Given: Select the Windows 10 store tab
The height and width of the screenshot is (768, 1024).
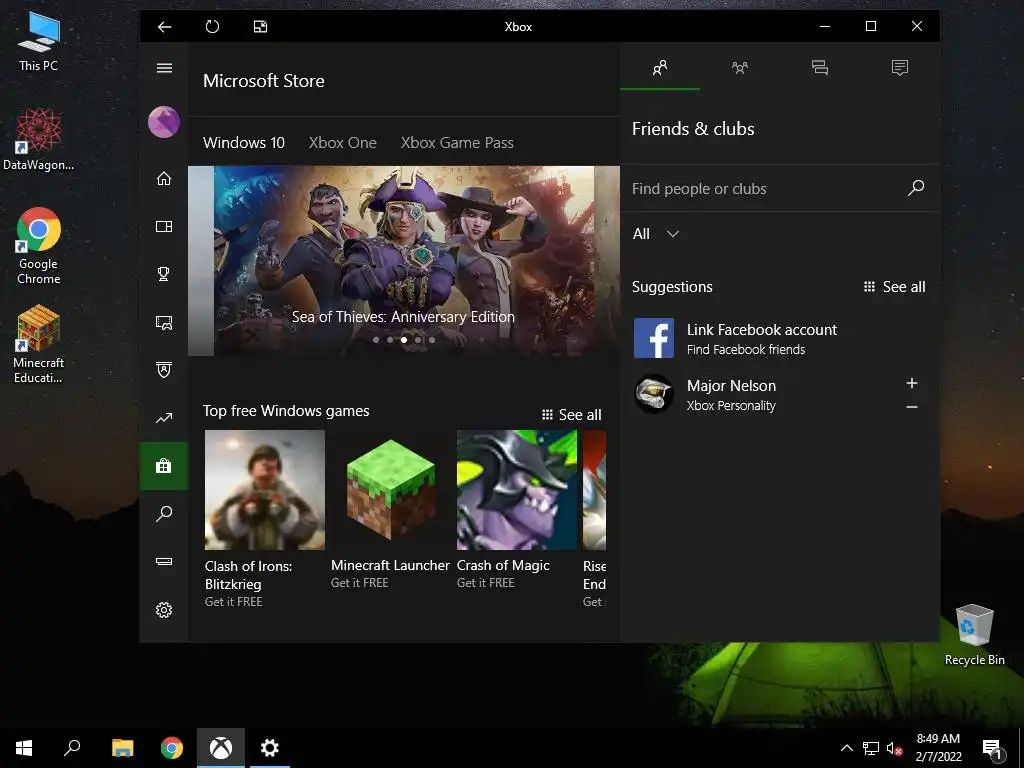Looking at the screenshot, I should 244,142.
